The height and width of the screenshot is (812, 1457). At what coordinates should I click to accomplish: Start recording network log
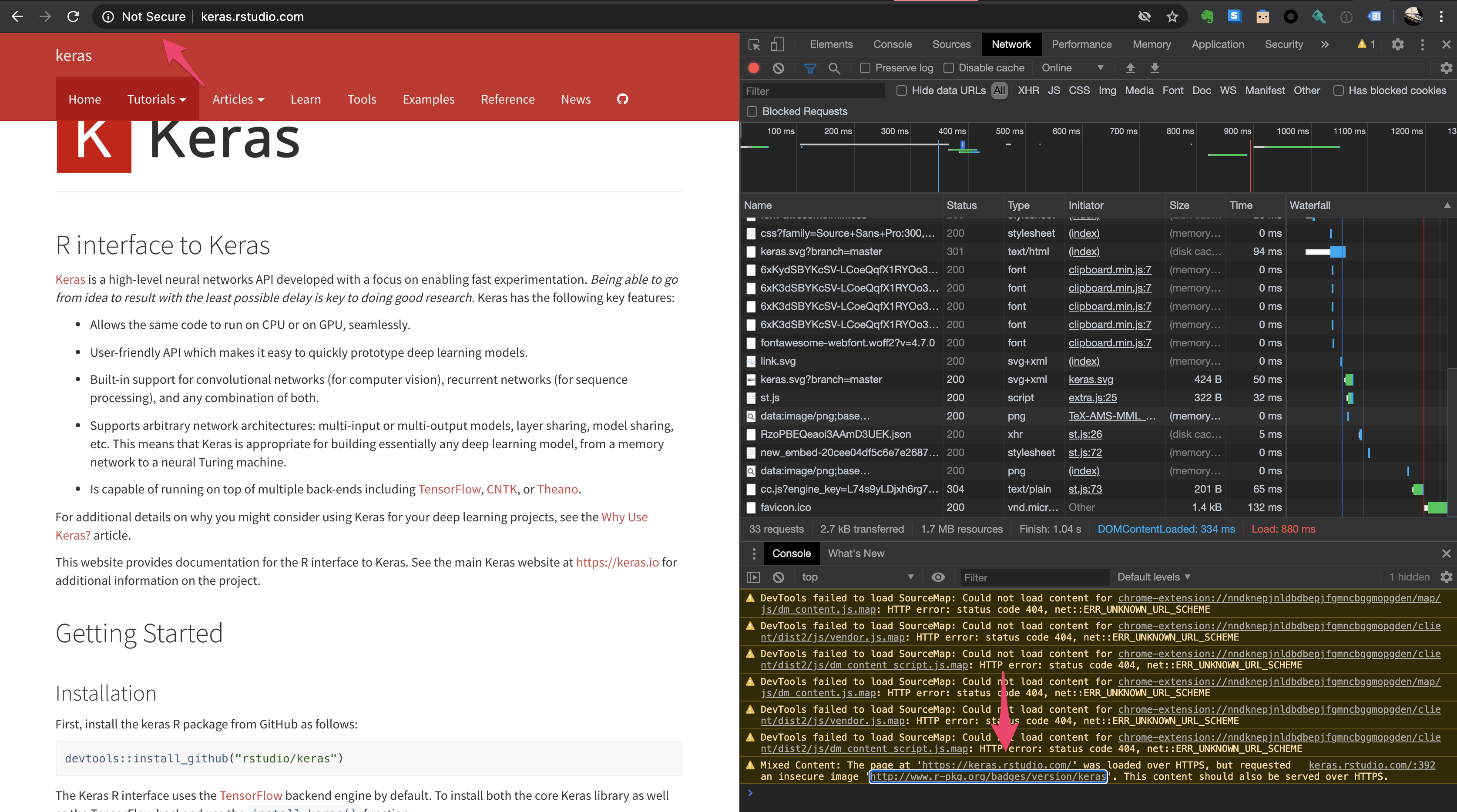[753, 68]
